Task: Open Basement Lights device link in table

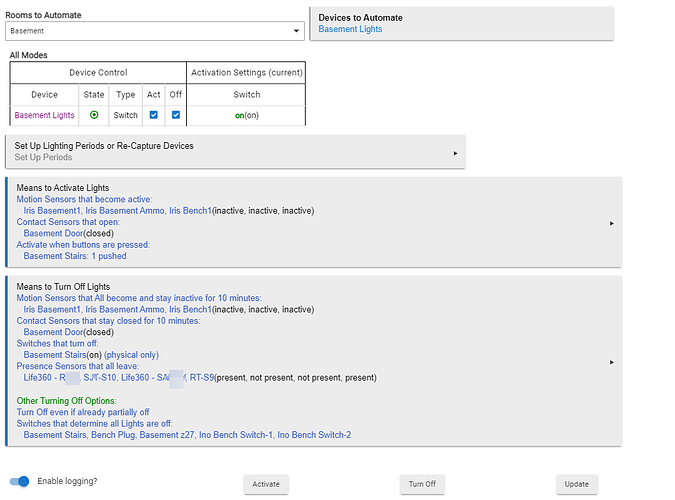Action: tap(44, 116)
